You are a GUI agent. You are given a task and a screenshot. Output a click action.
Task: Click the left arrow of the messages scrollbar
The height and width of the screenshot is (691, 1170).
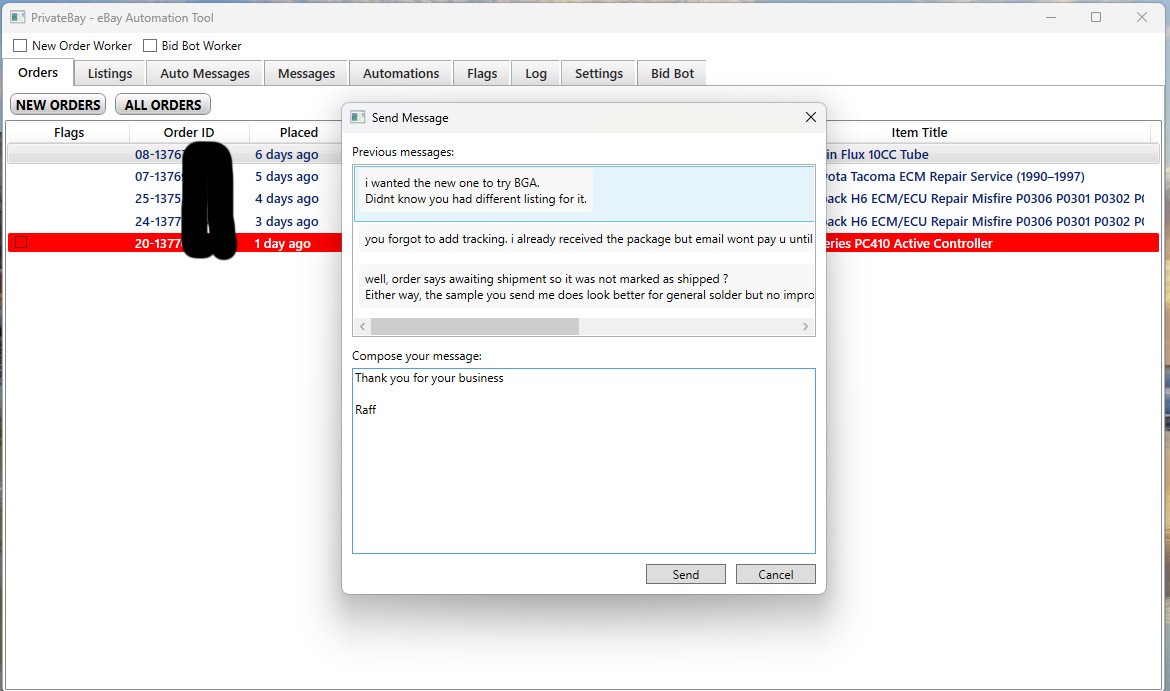[x=362, y=326]
